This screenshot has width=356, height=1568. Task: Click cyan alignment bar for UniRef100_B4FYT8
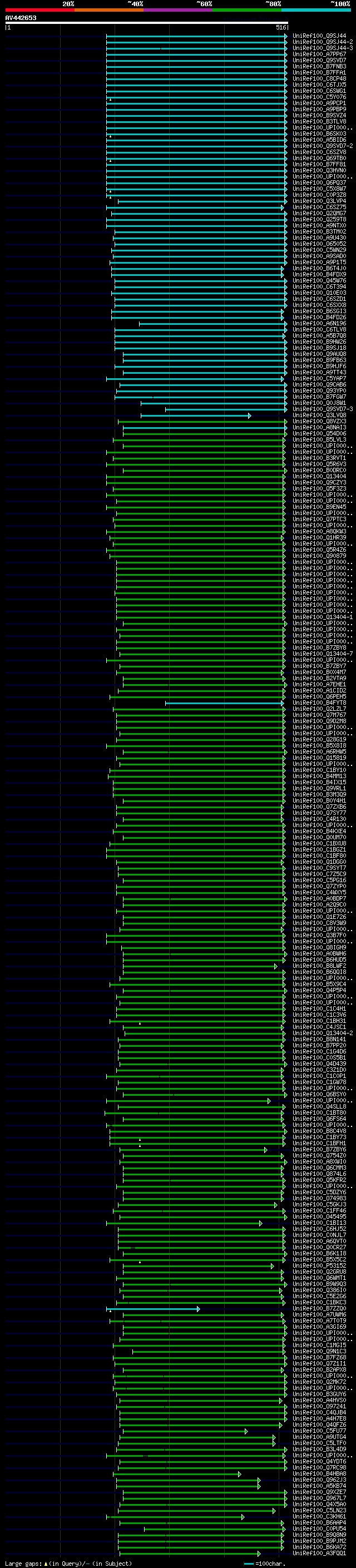tap(224, 703)
